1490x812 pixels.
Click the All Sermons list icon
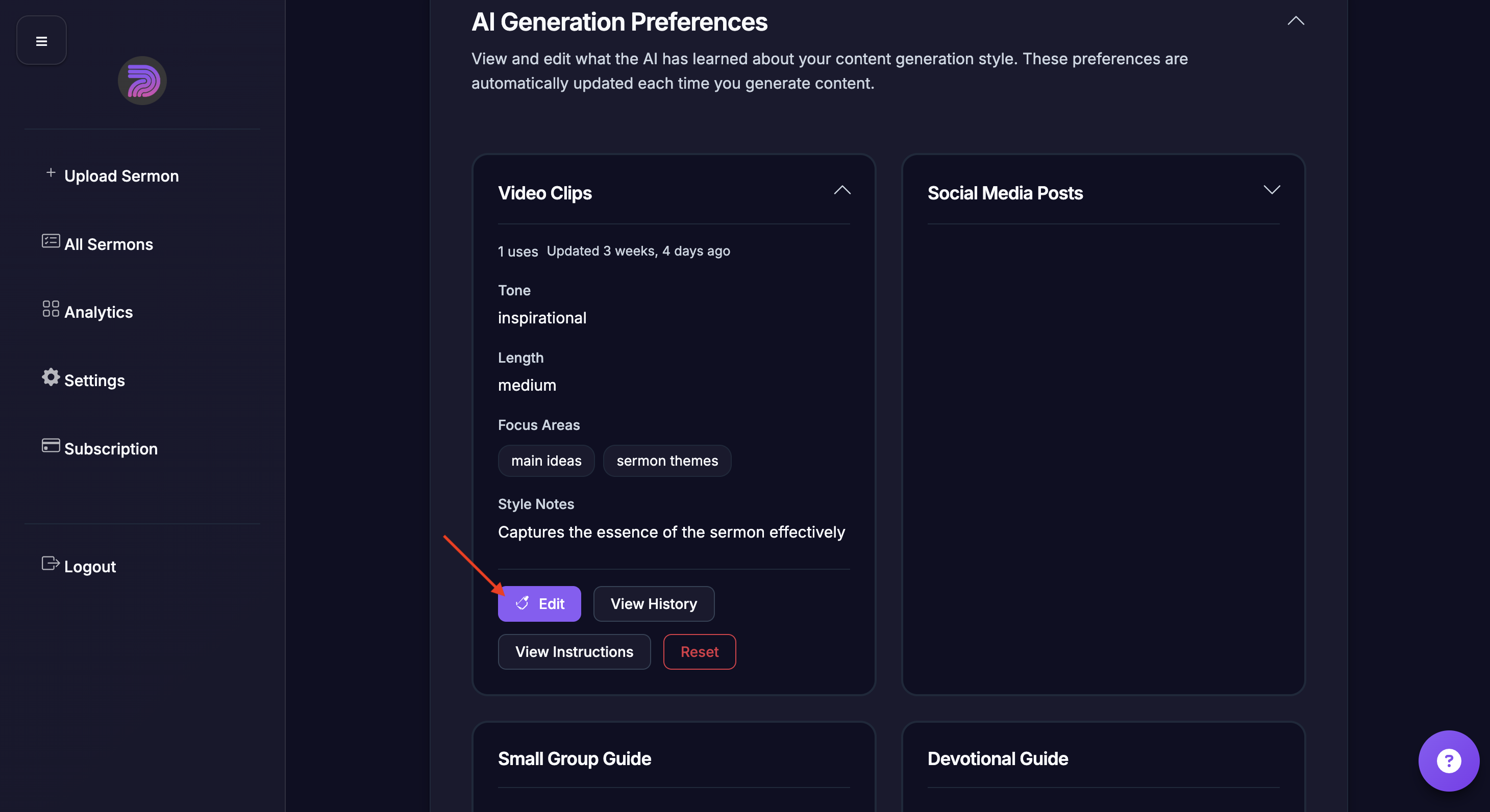tap(51, 241)
